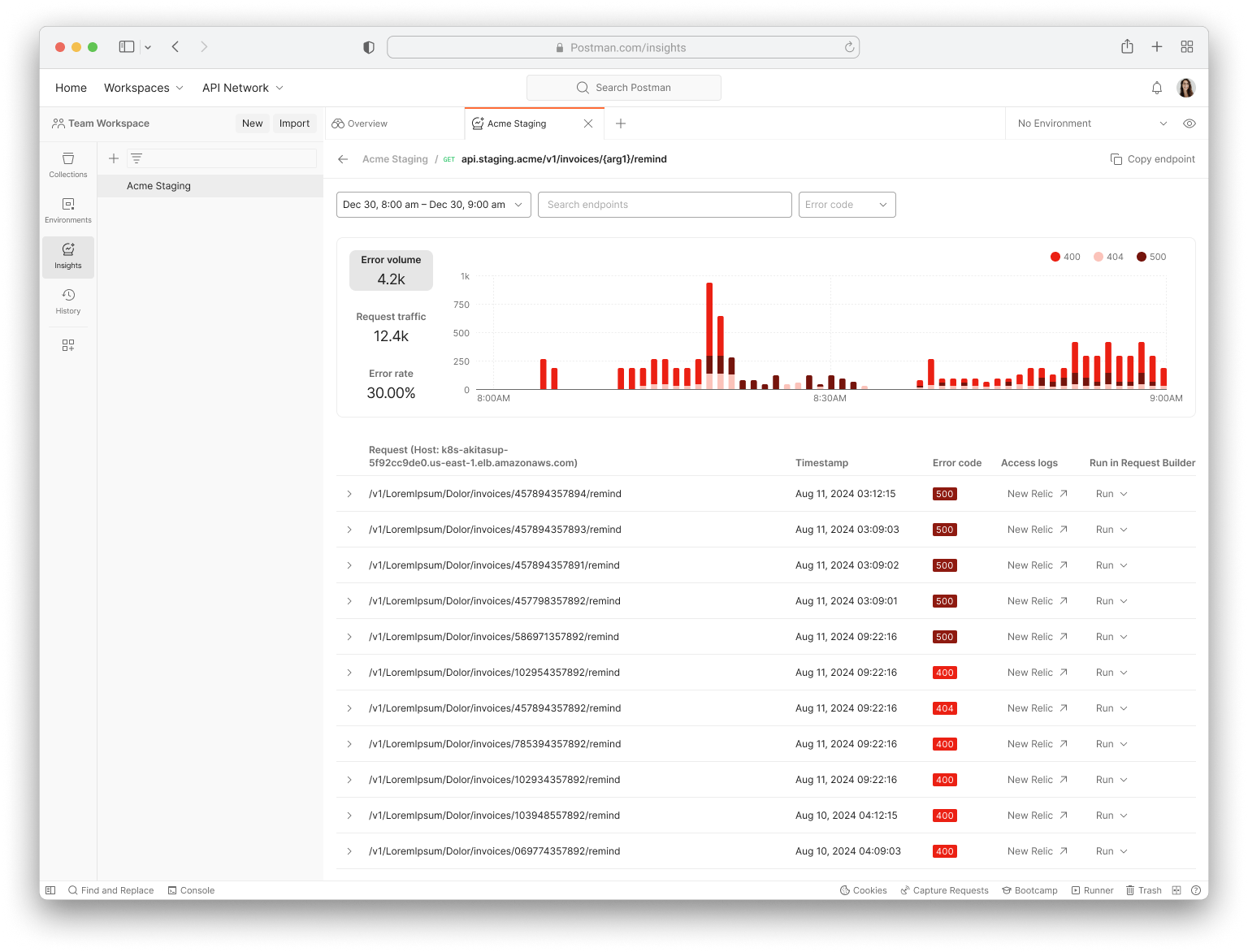Toggle the browser sidebar icon
Image resolution: width=1248 pixels, height=952 pixels.
tap(127, 47)
